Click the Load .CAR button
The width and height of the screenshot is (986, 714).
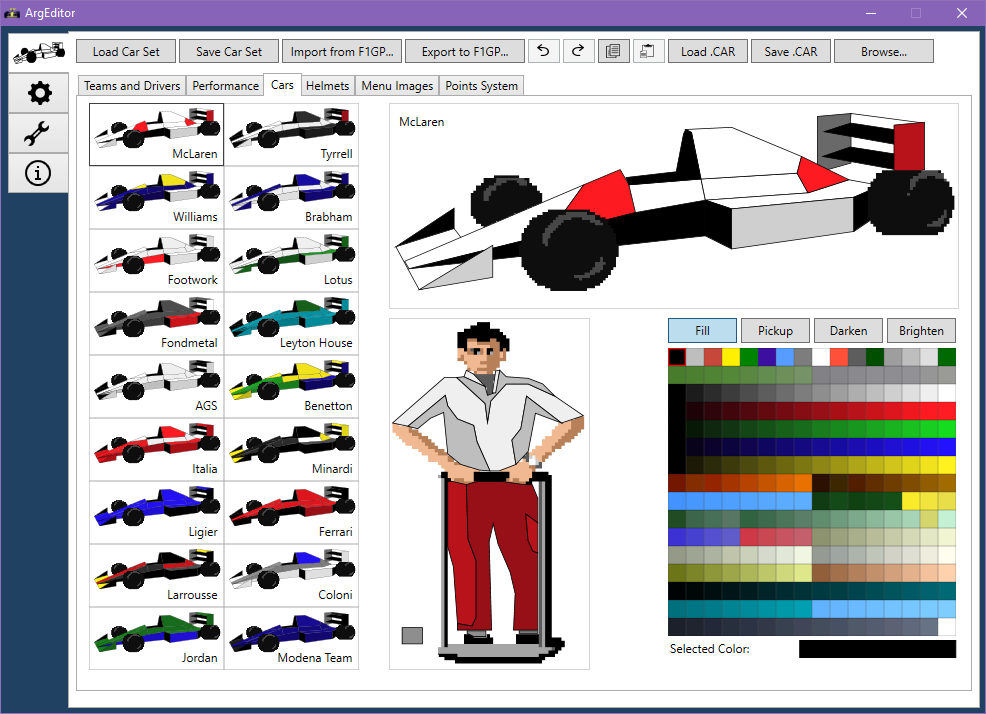click(x=707, y=52)
